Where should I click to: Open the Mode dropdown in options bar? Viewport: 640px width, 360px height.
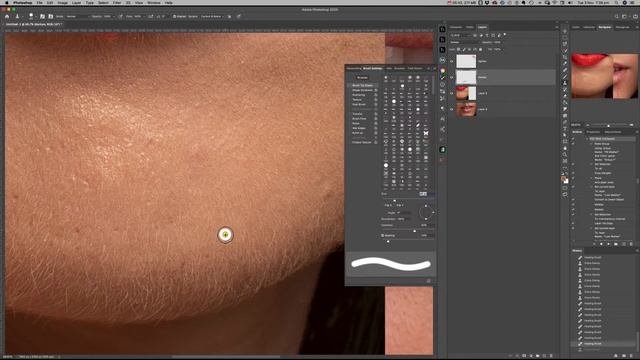(77, 16)
